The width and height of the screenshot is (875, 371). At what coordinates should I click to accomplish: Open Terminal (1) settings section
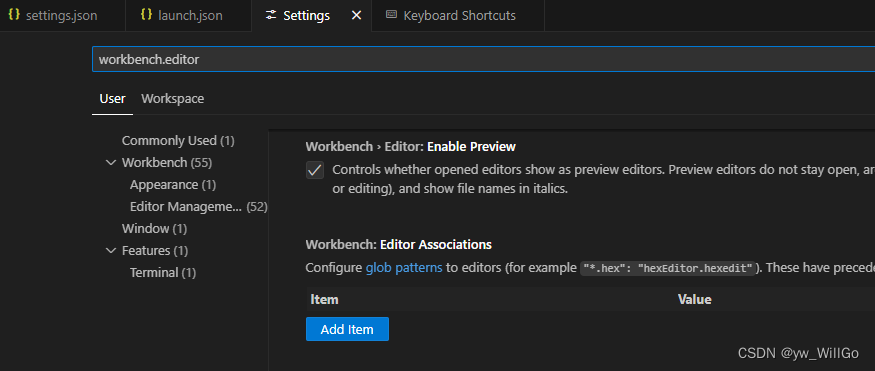[163, 273]
